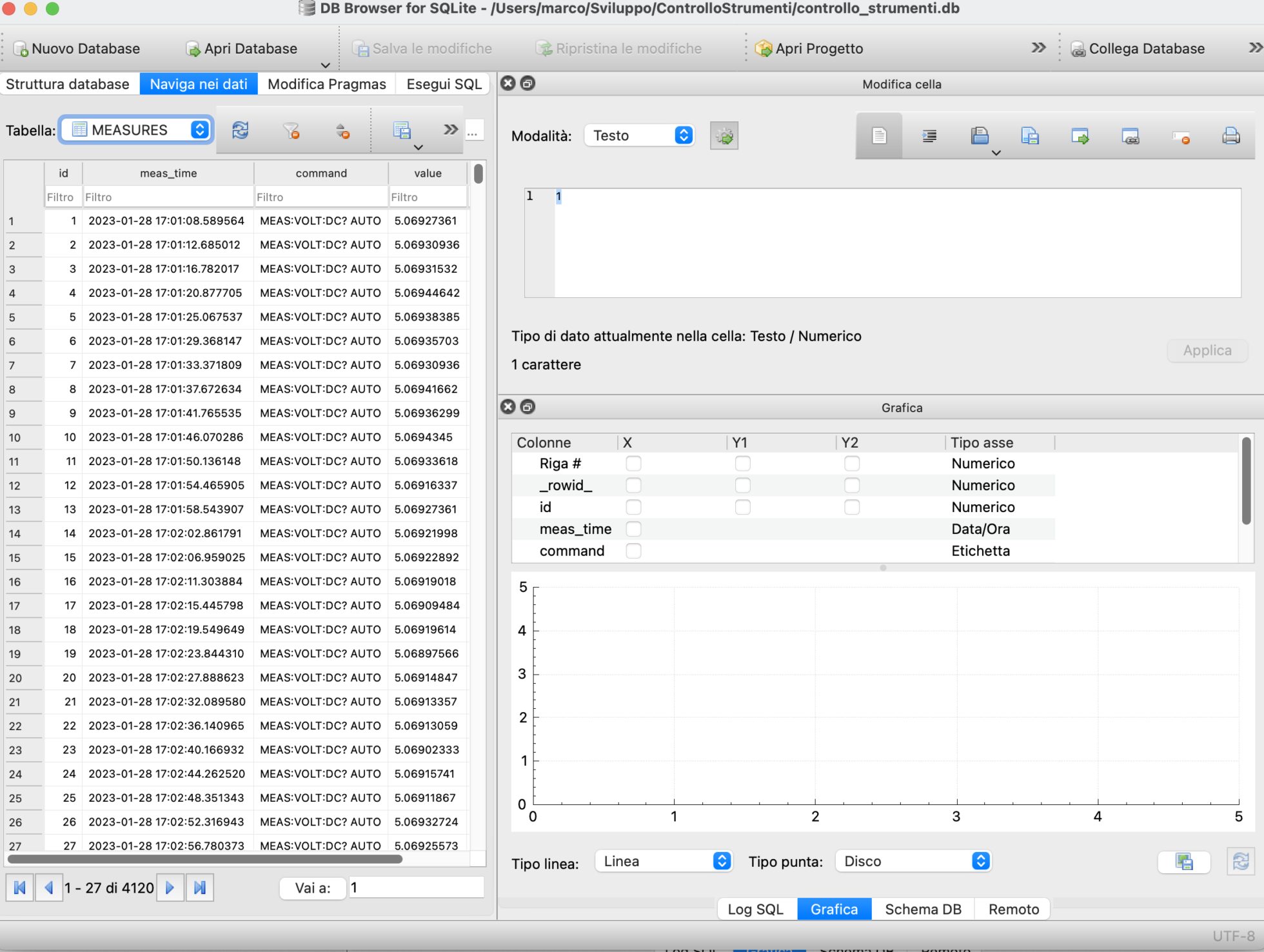Check Y2 for id row
The width and height of the screenshot is (1264, 952).
coord(852,507)
